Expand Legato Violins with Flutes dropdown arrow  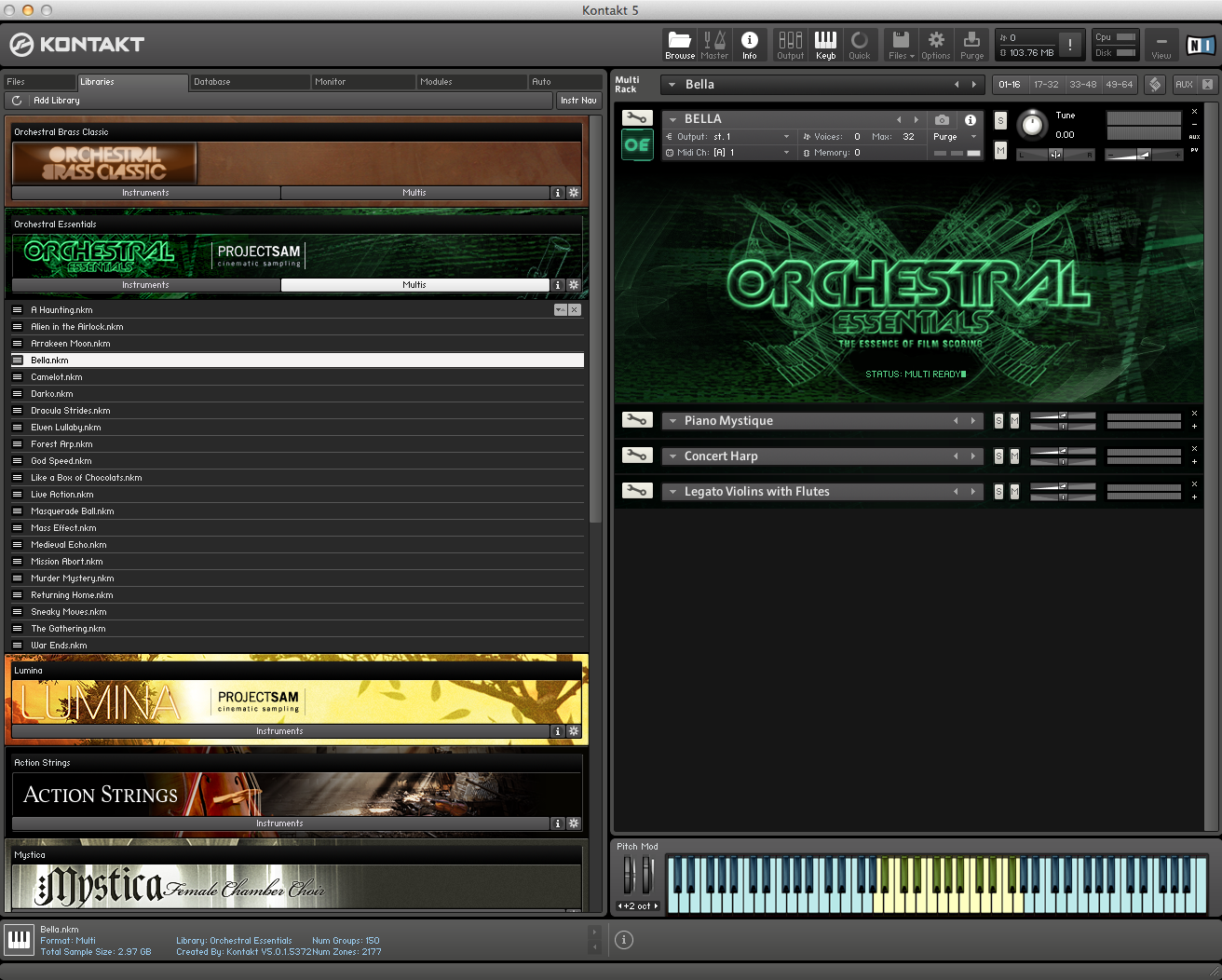click(672, 492)
